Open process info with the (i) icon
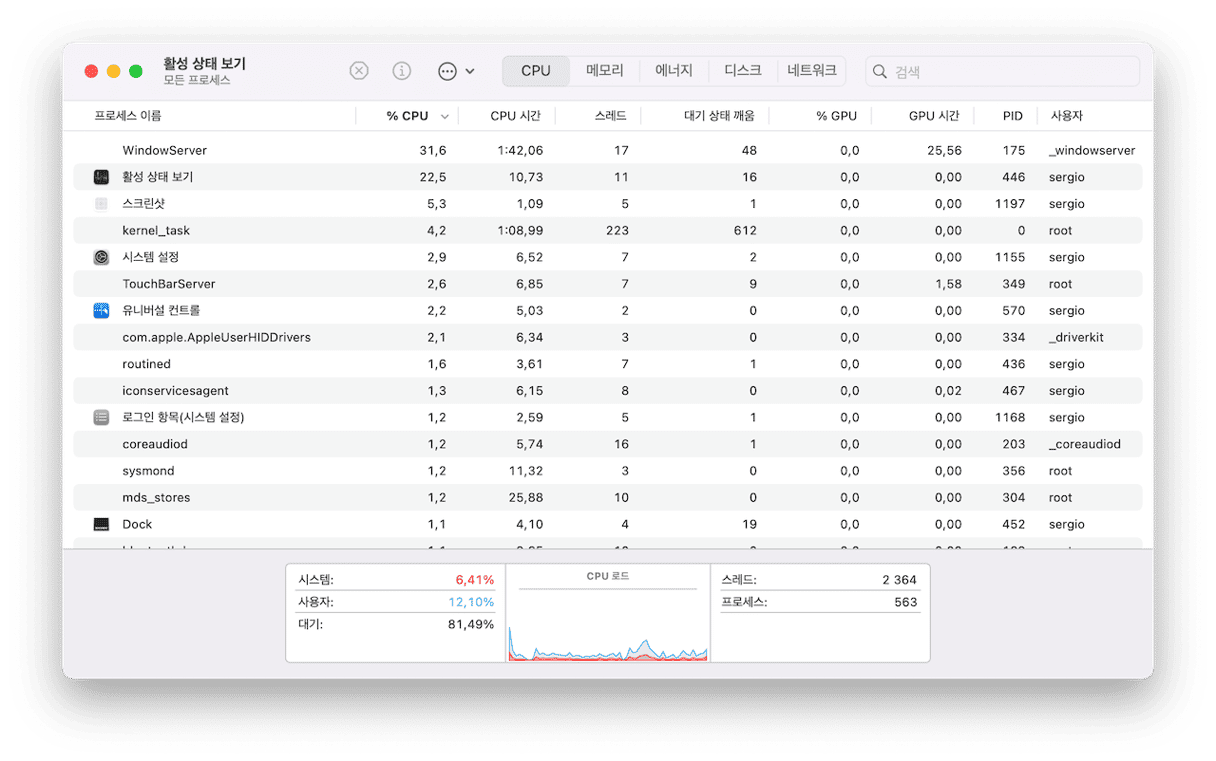Viewport: 1216px width, 761px height. pyautogui.click(x=402, y=71)
